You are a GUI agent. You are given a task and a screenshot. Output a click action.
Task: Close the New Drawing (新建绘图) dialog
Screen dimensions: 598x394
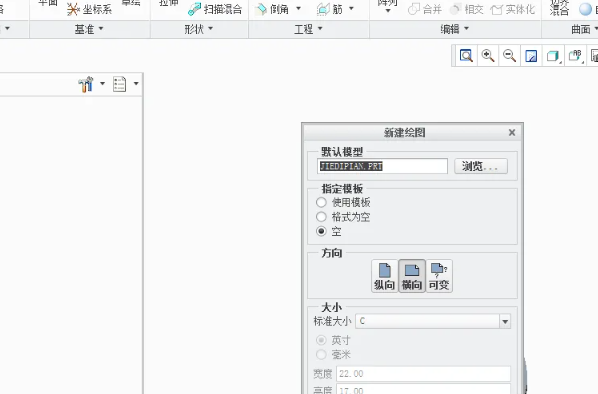point(512,132)
